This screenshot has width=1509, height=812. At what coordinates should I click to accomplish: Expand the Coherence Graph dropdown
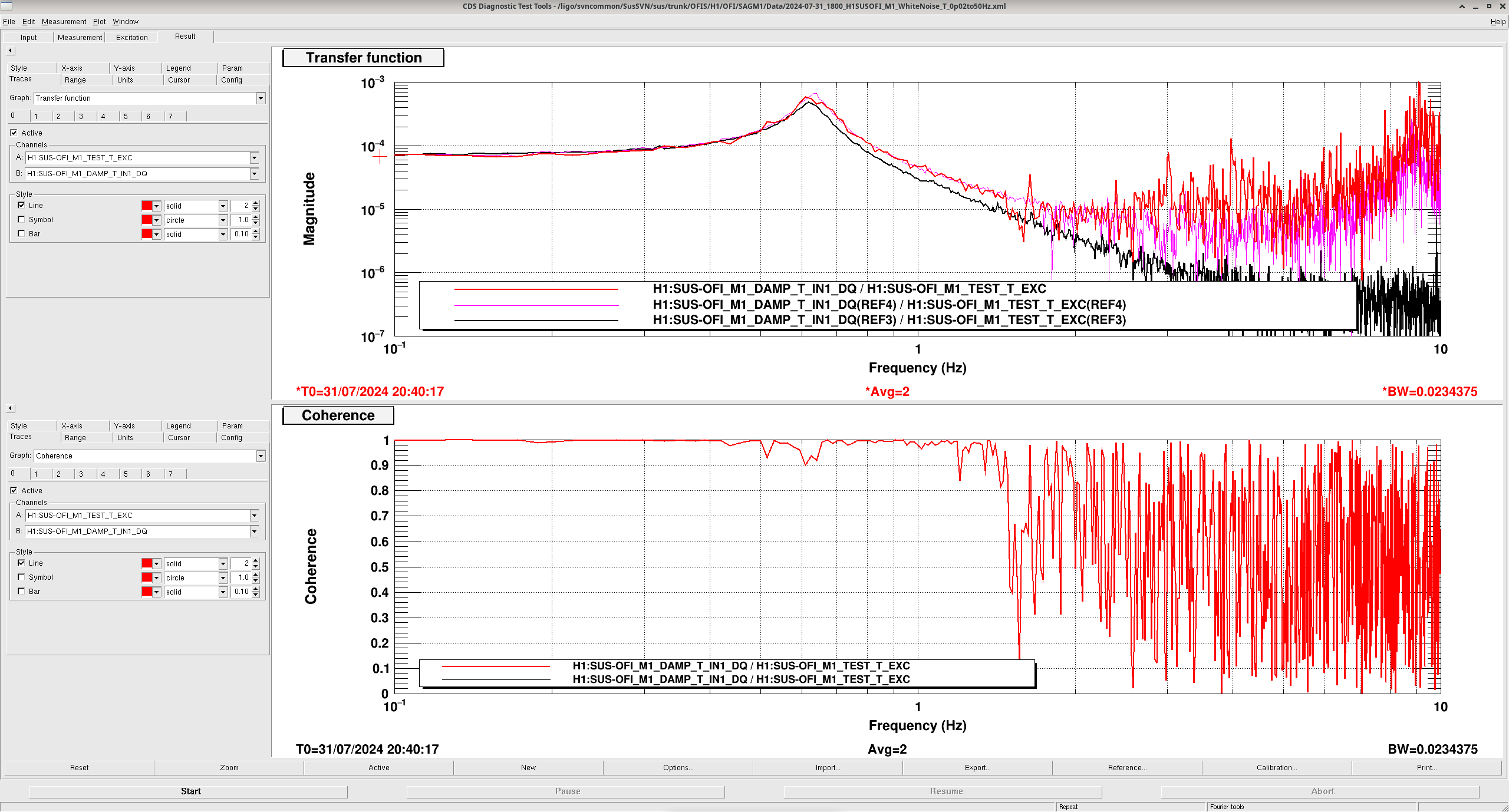tap(261, 456)
